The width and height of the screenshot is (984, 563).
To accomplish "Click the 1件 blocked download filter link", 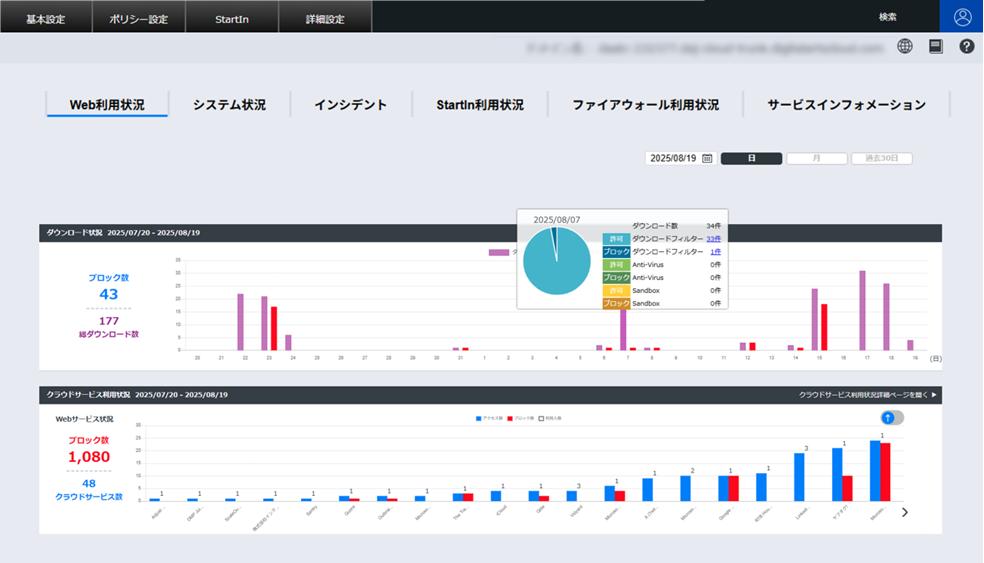I will (715, 252).
